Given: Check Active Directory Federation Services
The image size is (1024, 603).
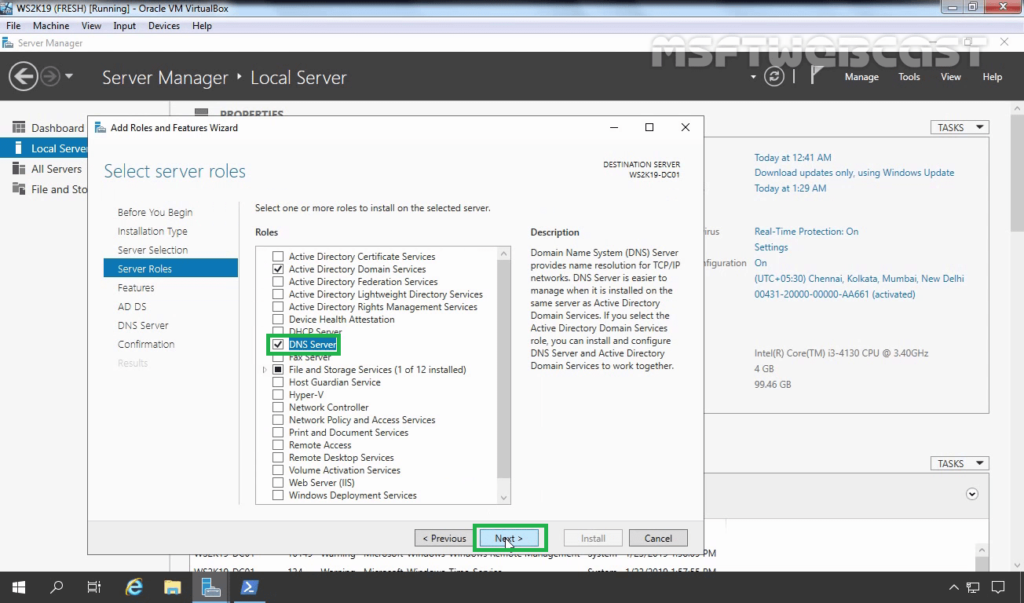Looking at the screenshot, I should (x=278, y=282).
